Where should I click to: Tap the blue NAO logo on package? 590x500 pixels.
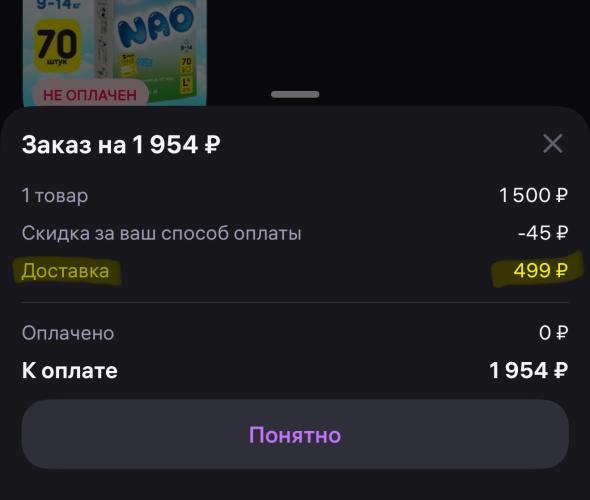tap(155, 25)
